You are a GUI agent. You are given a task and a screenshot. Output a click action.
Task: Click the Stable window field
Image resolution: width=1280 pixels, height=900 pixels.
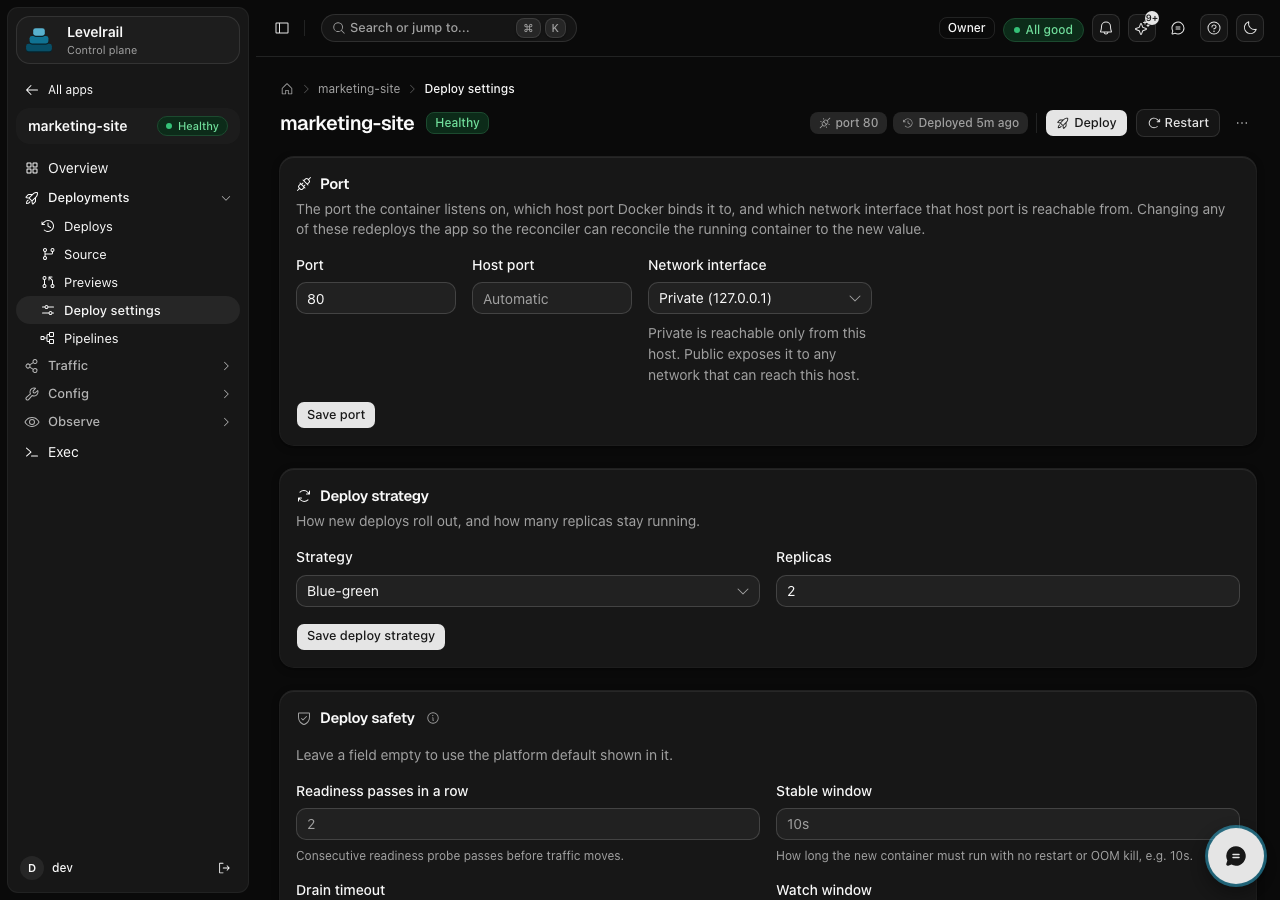[1008, 824]
